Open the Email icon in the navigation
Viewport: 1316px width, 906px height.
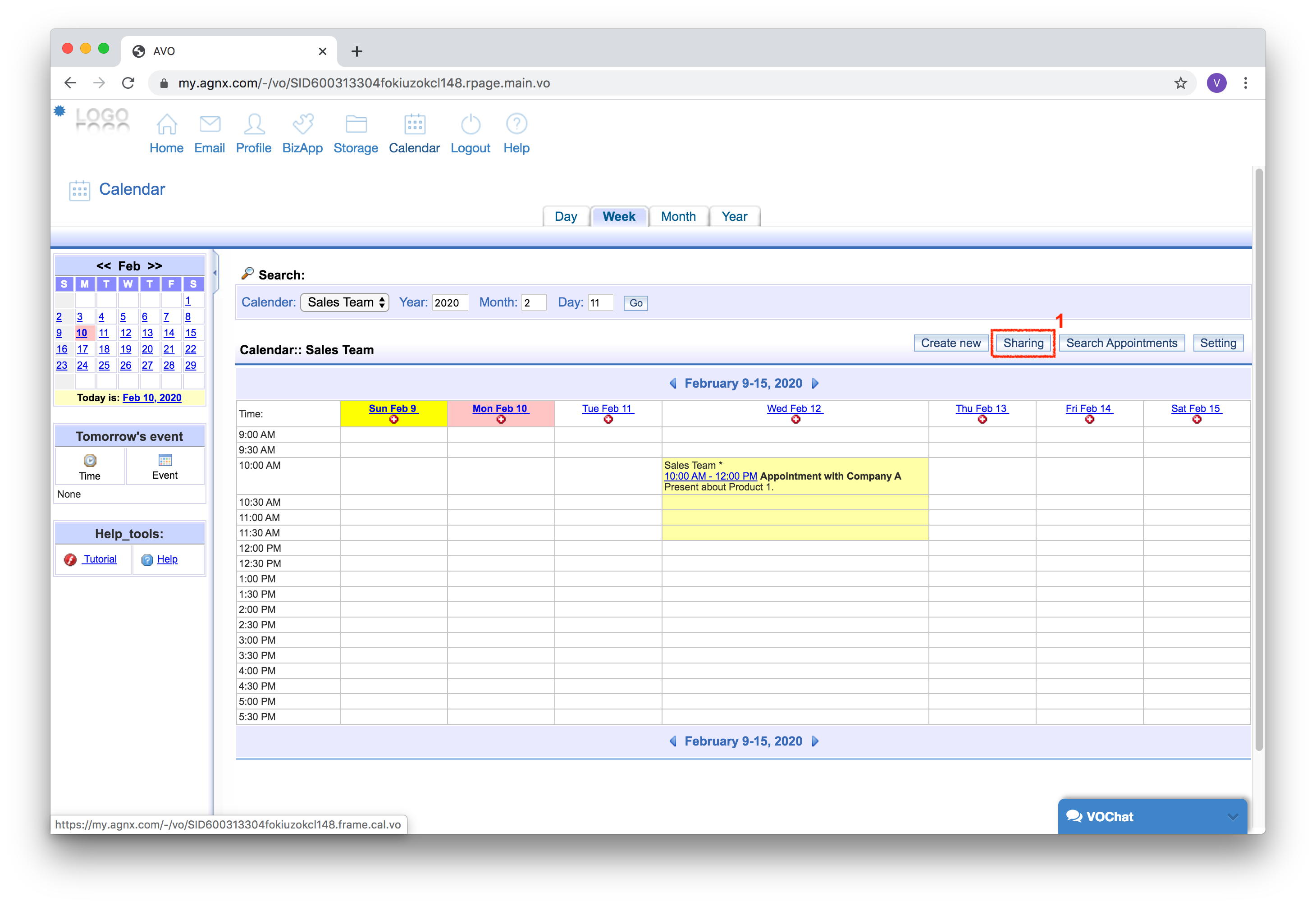pyautogui.click(x=210, y=124)
